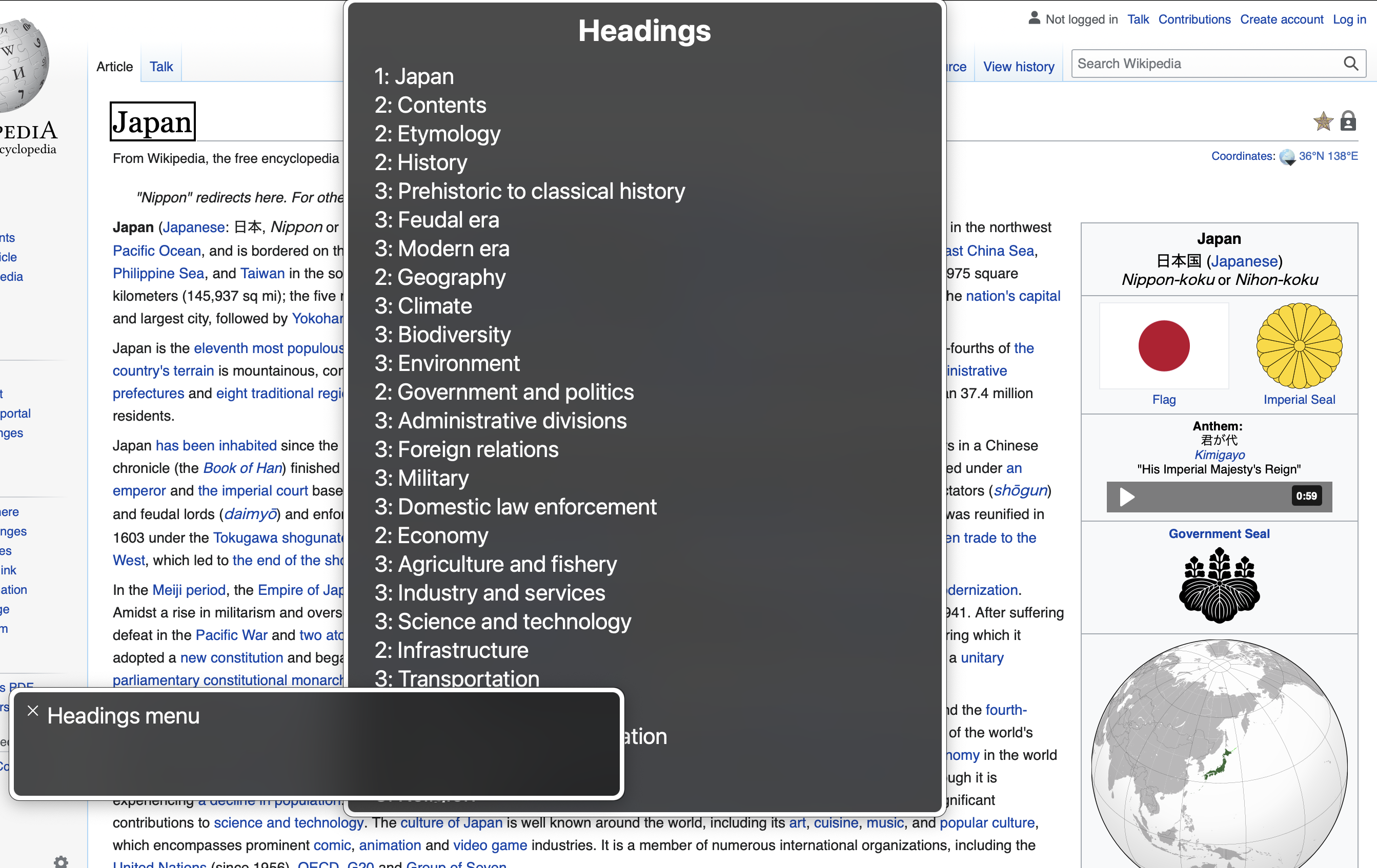Follow the nation's capital link

click(1012, 296)
